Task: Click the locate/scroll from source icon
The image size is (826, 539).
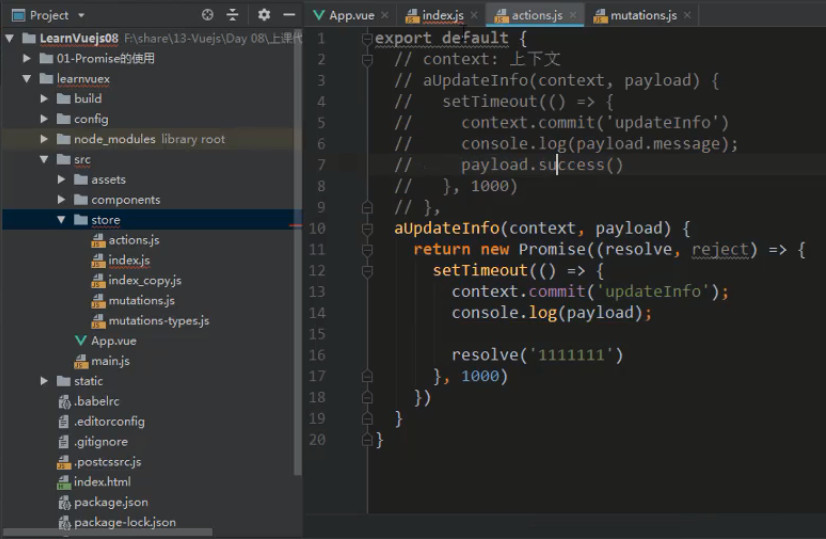Action: pyautogui.click(x=208, y=15)
